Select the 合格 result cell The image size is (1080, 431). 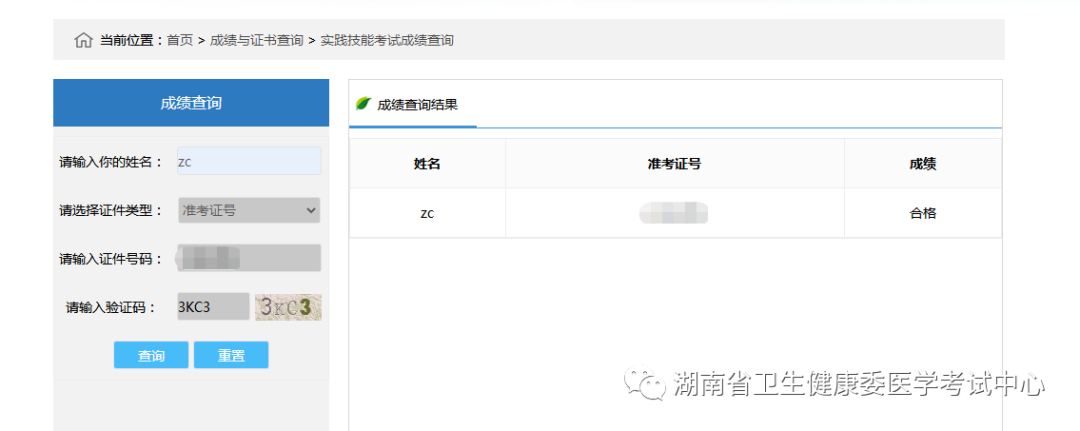tap(923, 213)
